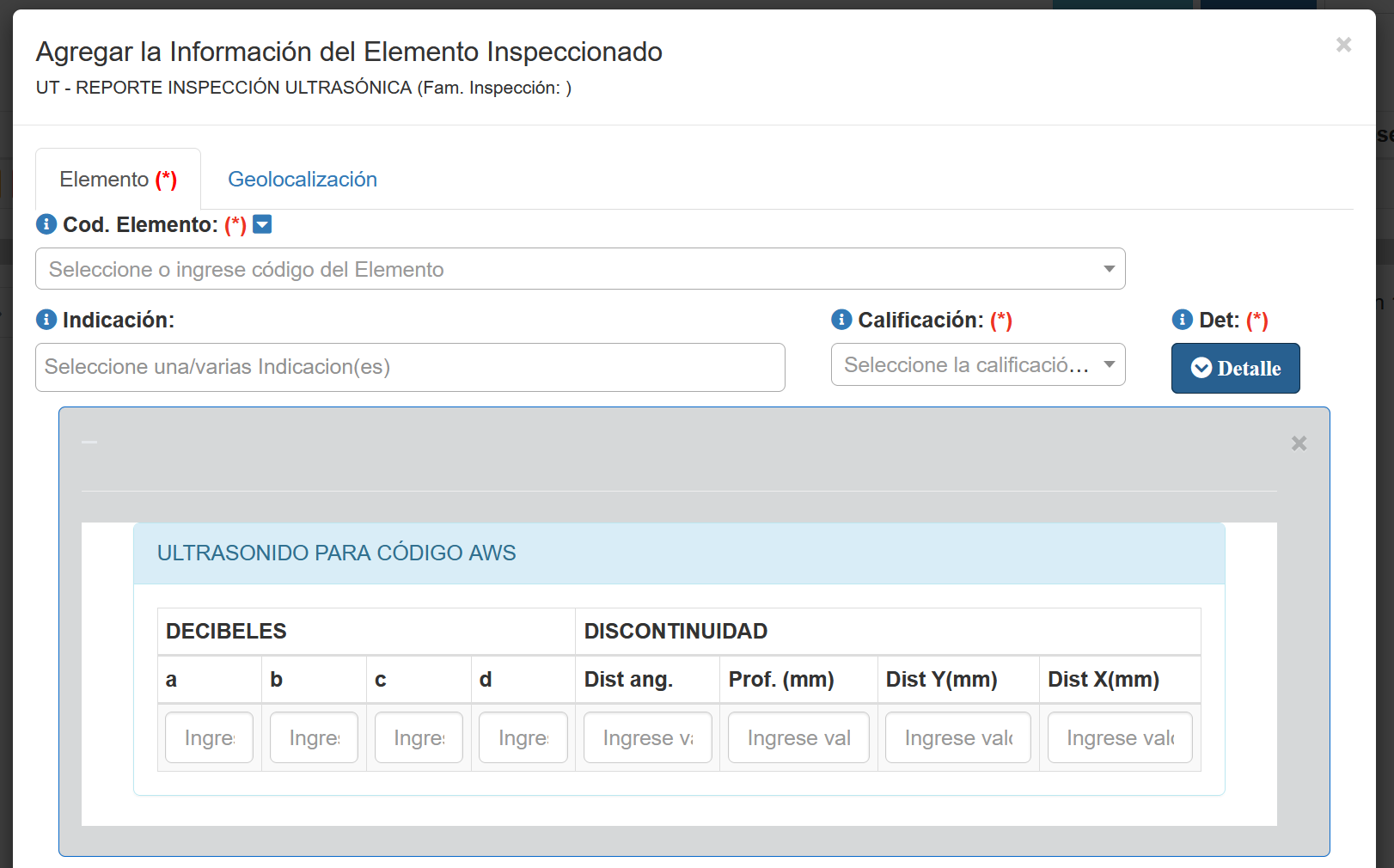
Task: Select the Elemento tab
Action: point(118,180)
